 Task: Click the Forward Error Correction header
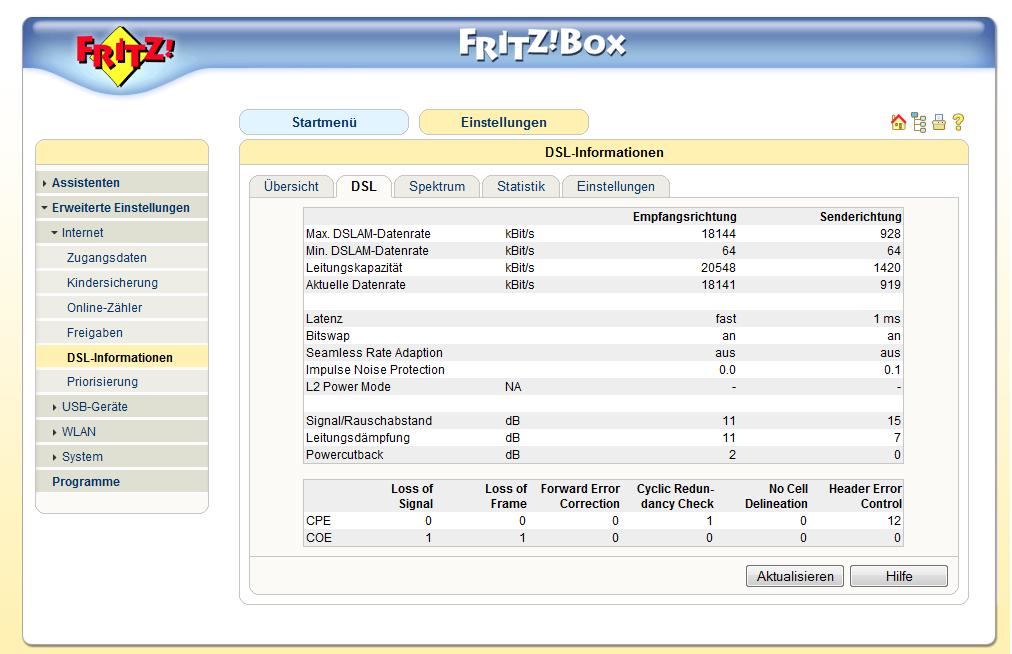tap(580, 496)
